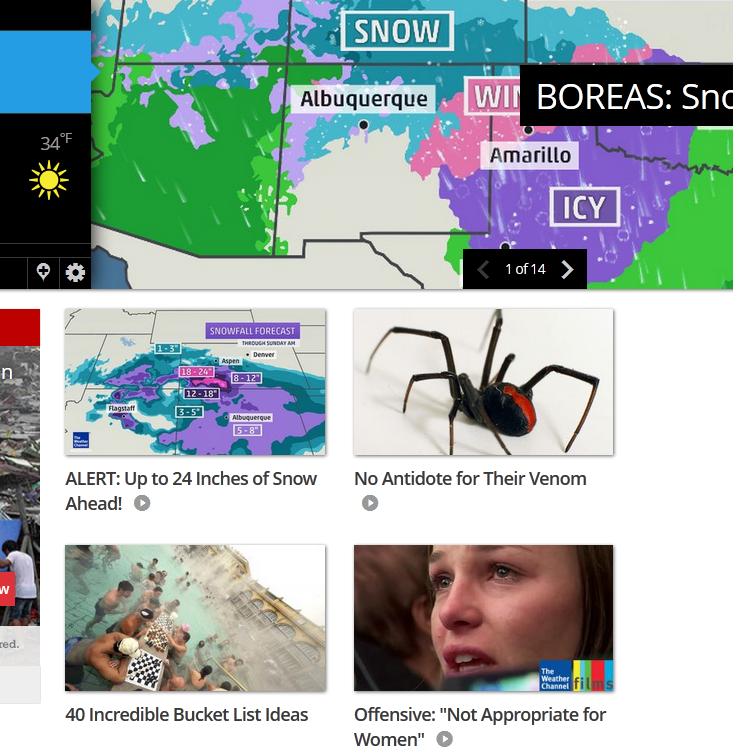
Task: Click the '1 of 14' slide counter
Action: (x=525, y=270)
